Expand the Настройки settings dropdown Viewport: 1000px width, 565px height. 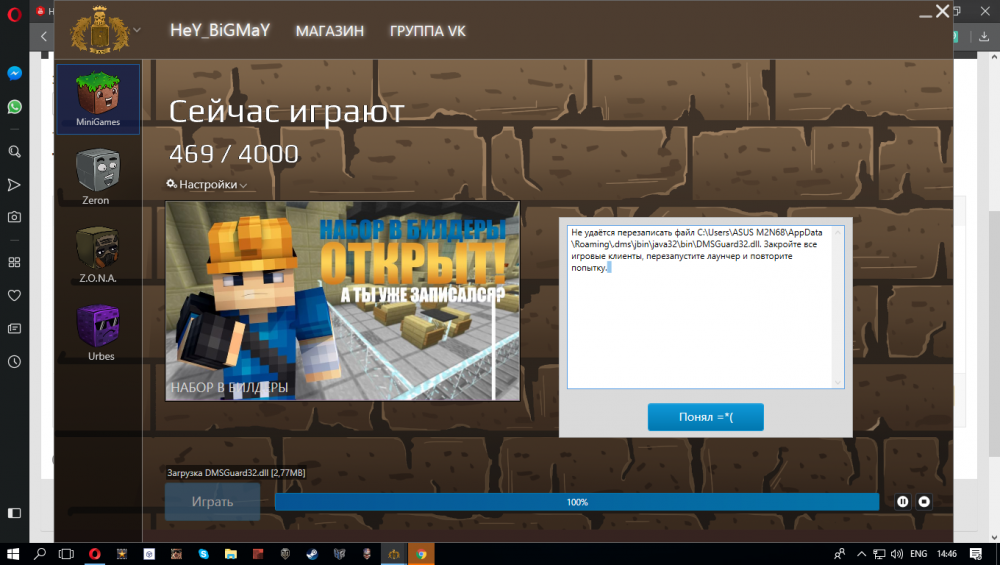coord(207,185)
